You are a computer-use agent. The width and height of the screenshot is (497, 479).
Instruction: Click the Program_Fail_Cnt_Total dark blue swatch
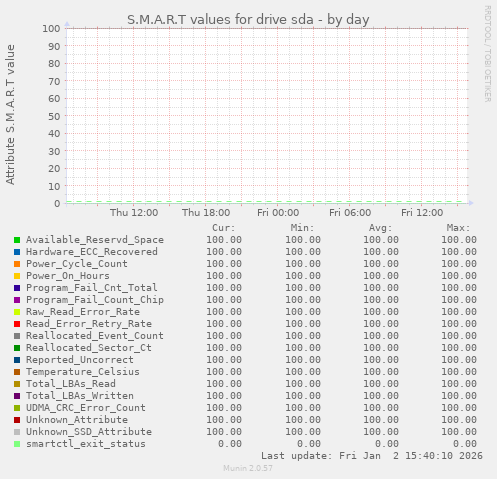(x=17, y=288)
